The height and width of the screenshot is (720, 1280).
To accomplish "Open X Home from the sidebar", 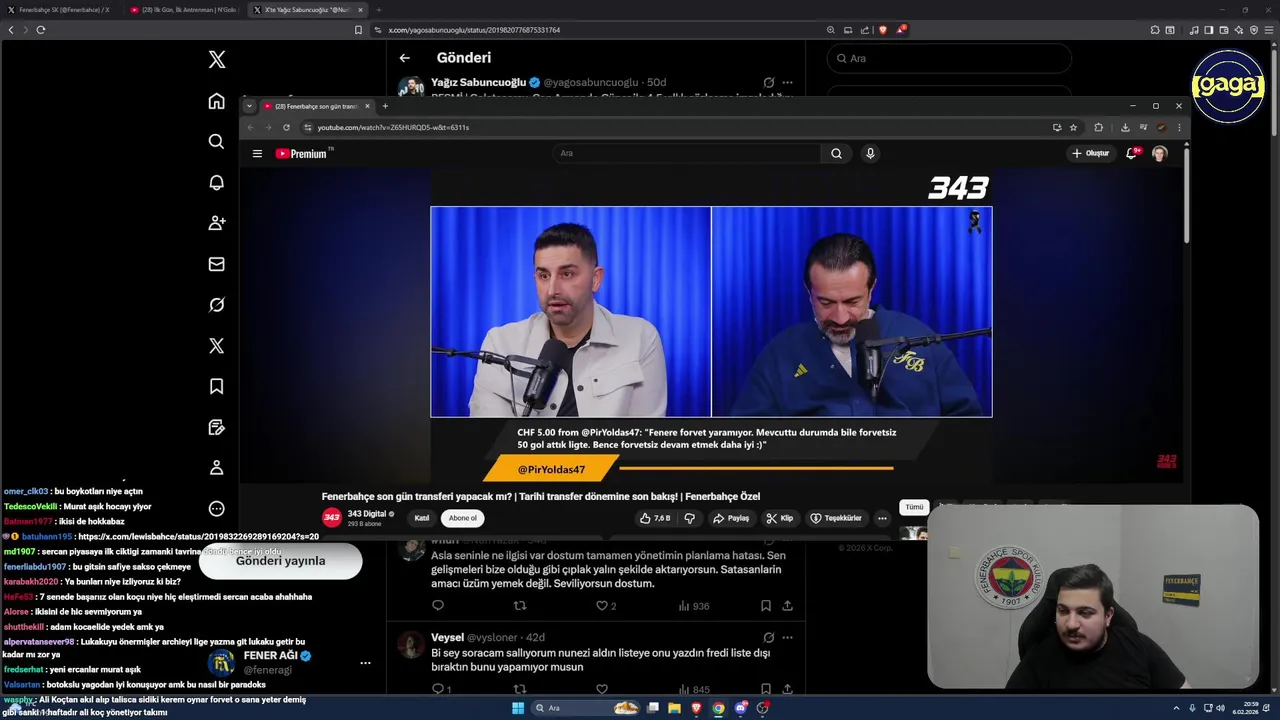I will pos(217,101).
